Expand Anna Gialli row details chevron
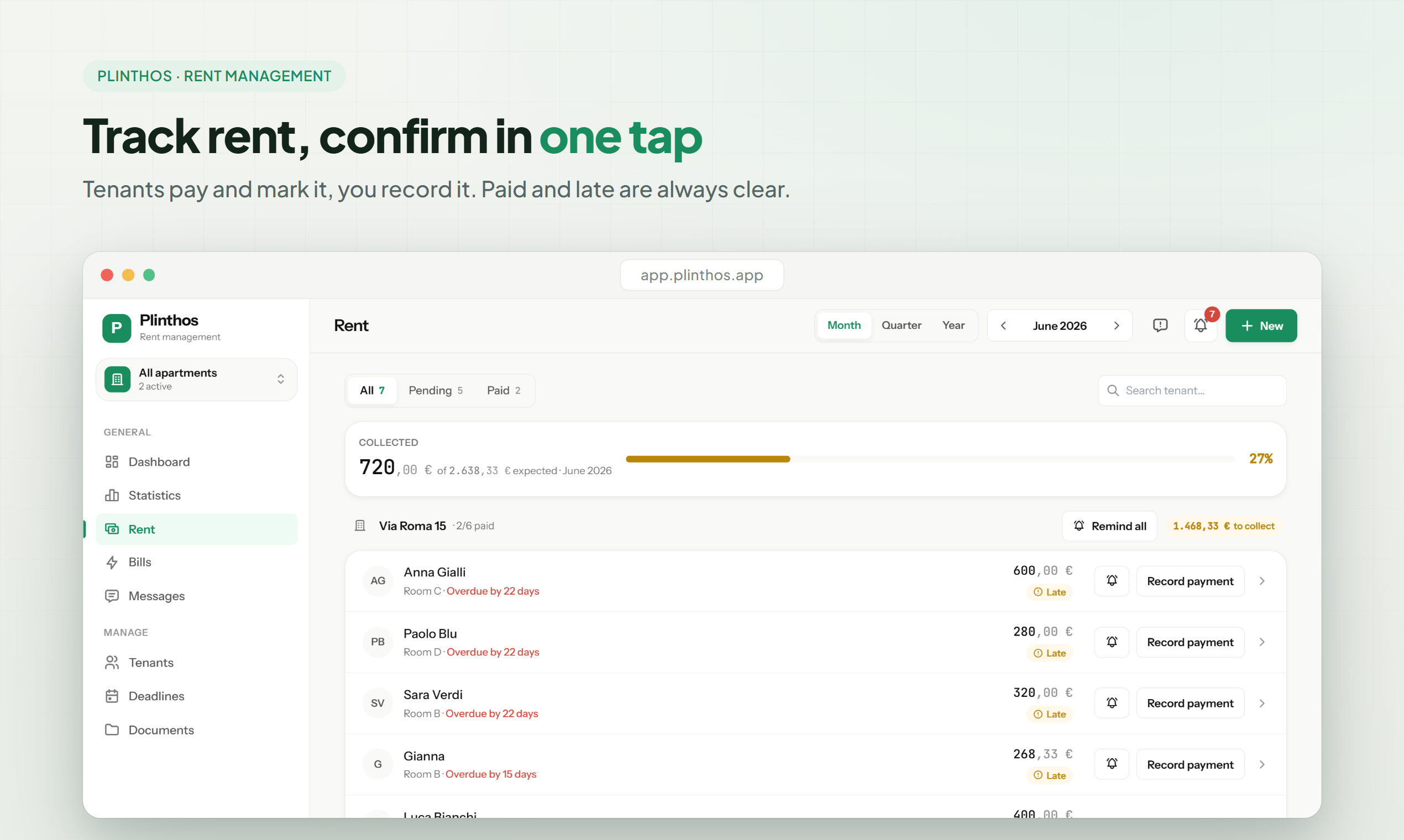 1262,581
